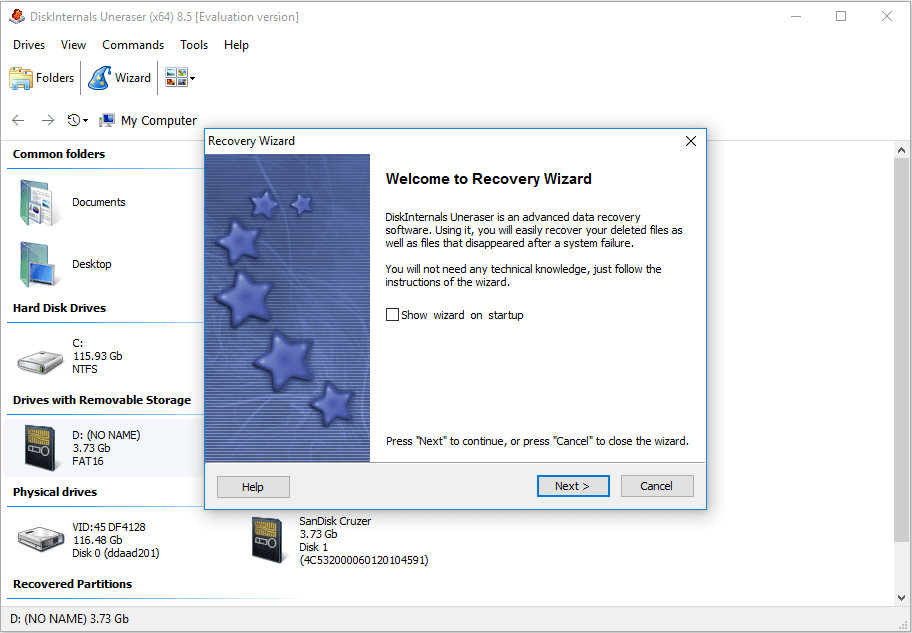
Task: Click the back navigation arrow
Action: (18, 120)
